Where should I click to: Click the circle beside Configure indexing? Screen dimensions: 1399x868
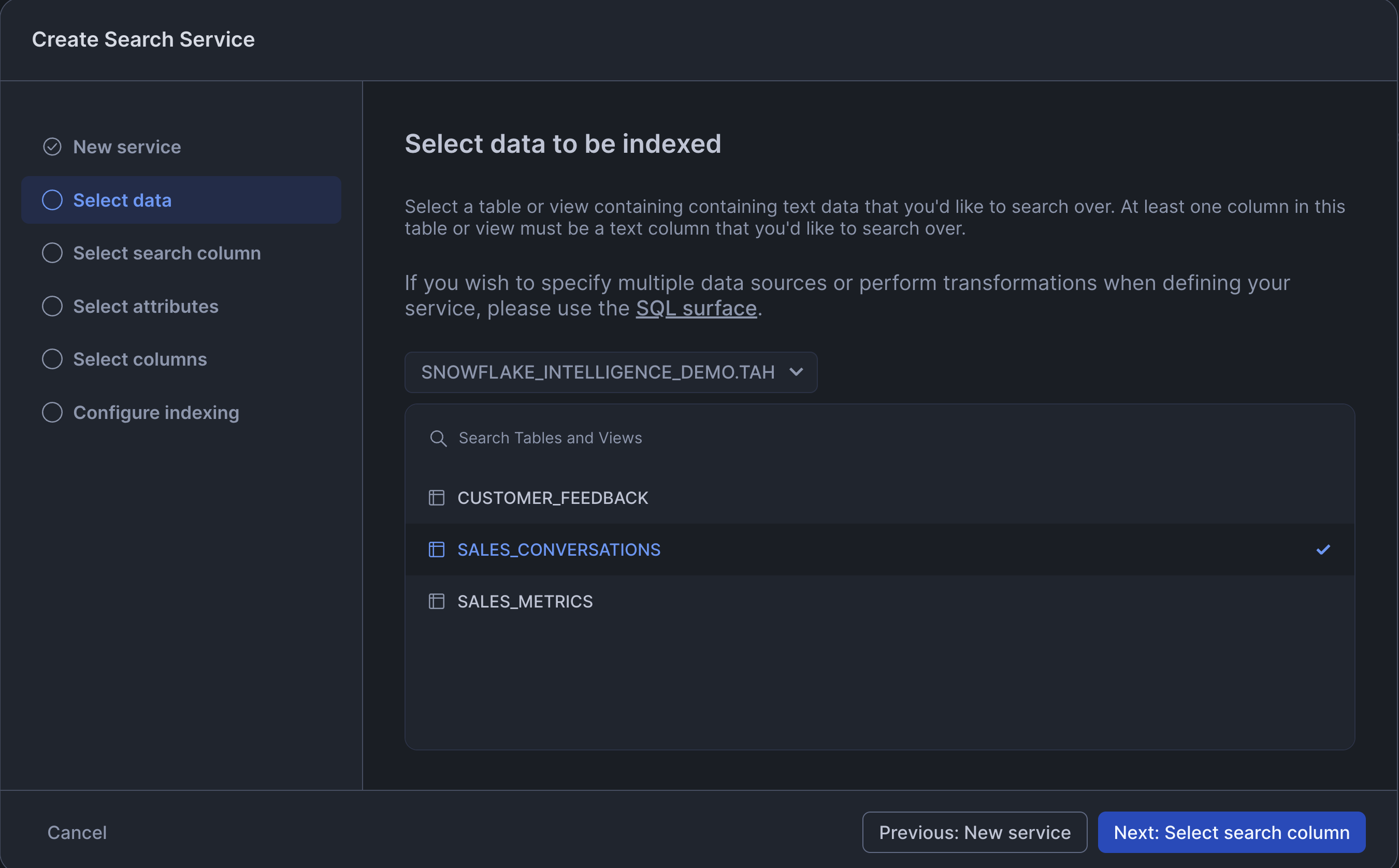52,412
